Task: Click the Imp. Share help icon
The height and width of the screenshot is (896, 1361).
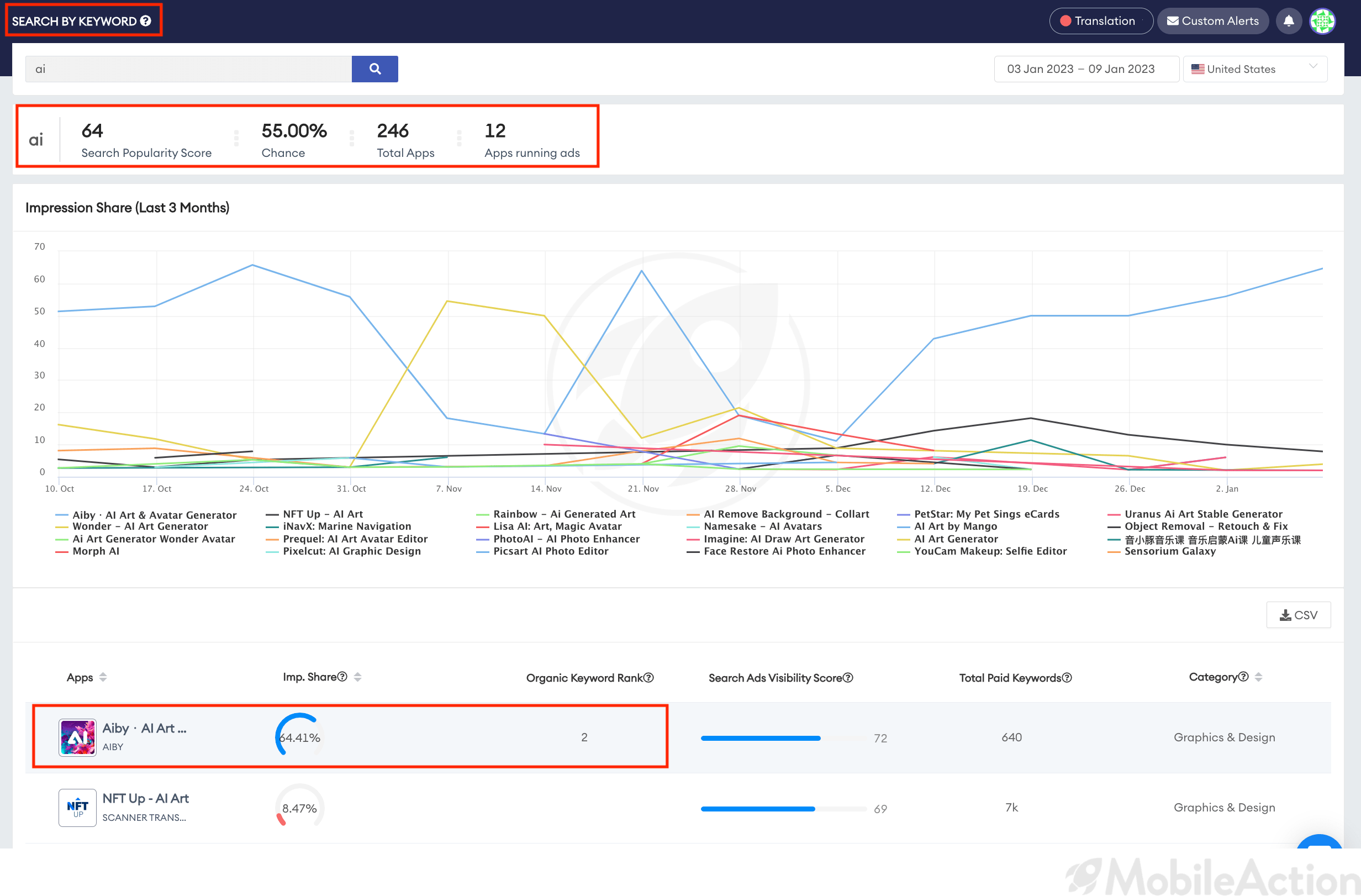Action: [x=342, y=677]
